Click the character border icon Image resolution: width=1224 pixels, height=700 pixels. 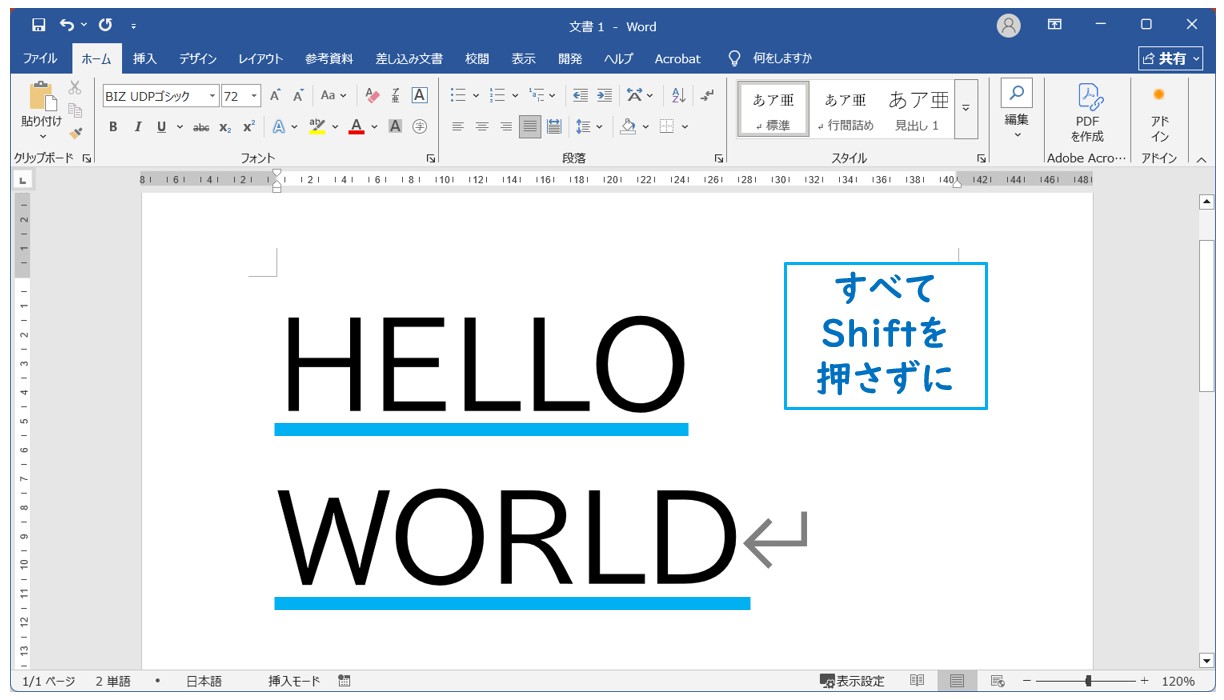(x=420, y=96)
